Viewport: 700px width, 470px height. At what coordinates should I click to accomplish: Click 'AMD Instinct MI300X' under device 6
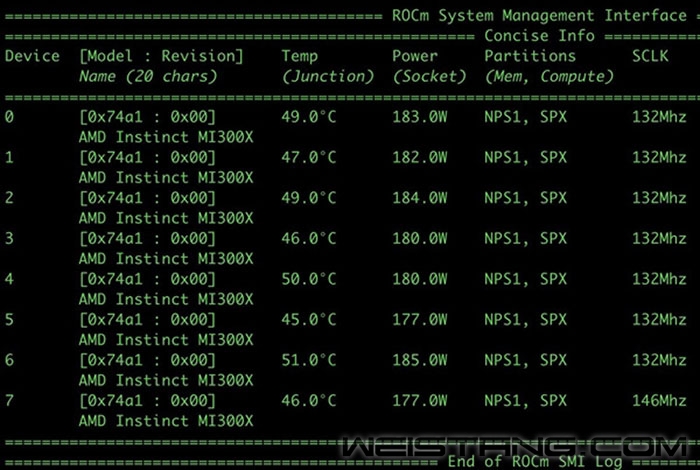point(166,380)
